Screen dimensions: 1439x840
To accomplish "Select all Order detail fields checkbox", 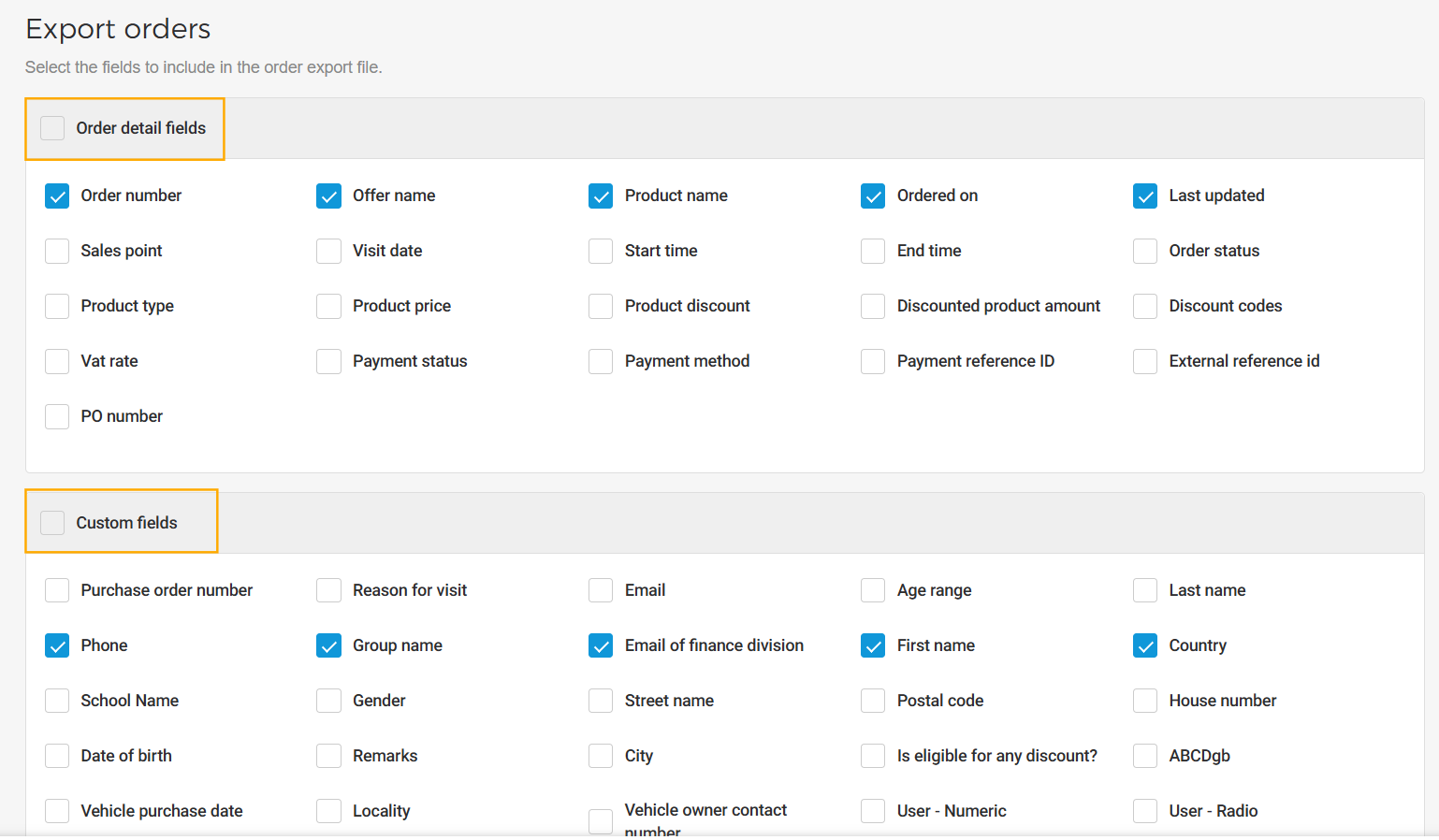I will pyautogui.click(x=52, y=128).
